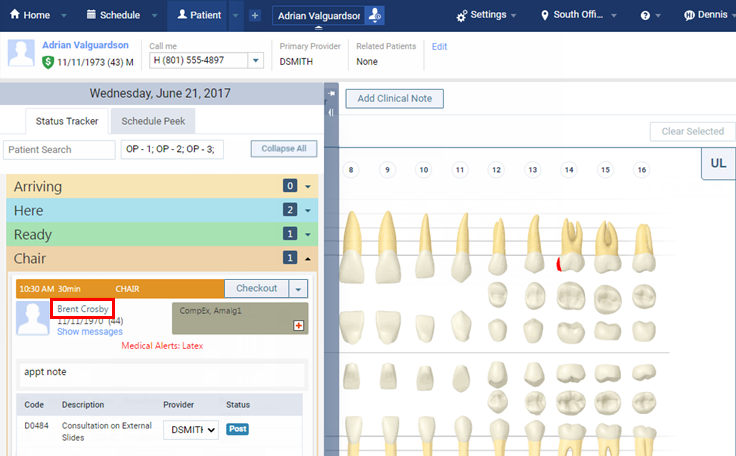Open the Dennis user menu
The height and width of the screenshot is (456, 736).
pos(709,15)
